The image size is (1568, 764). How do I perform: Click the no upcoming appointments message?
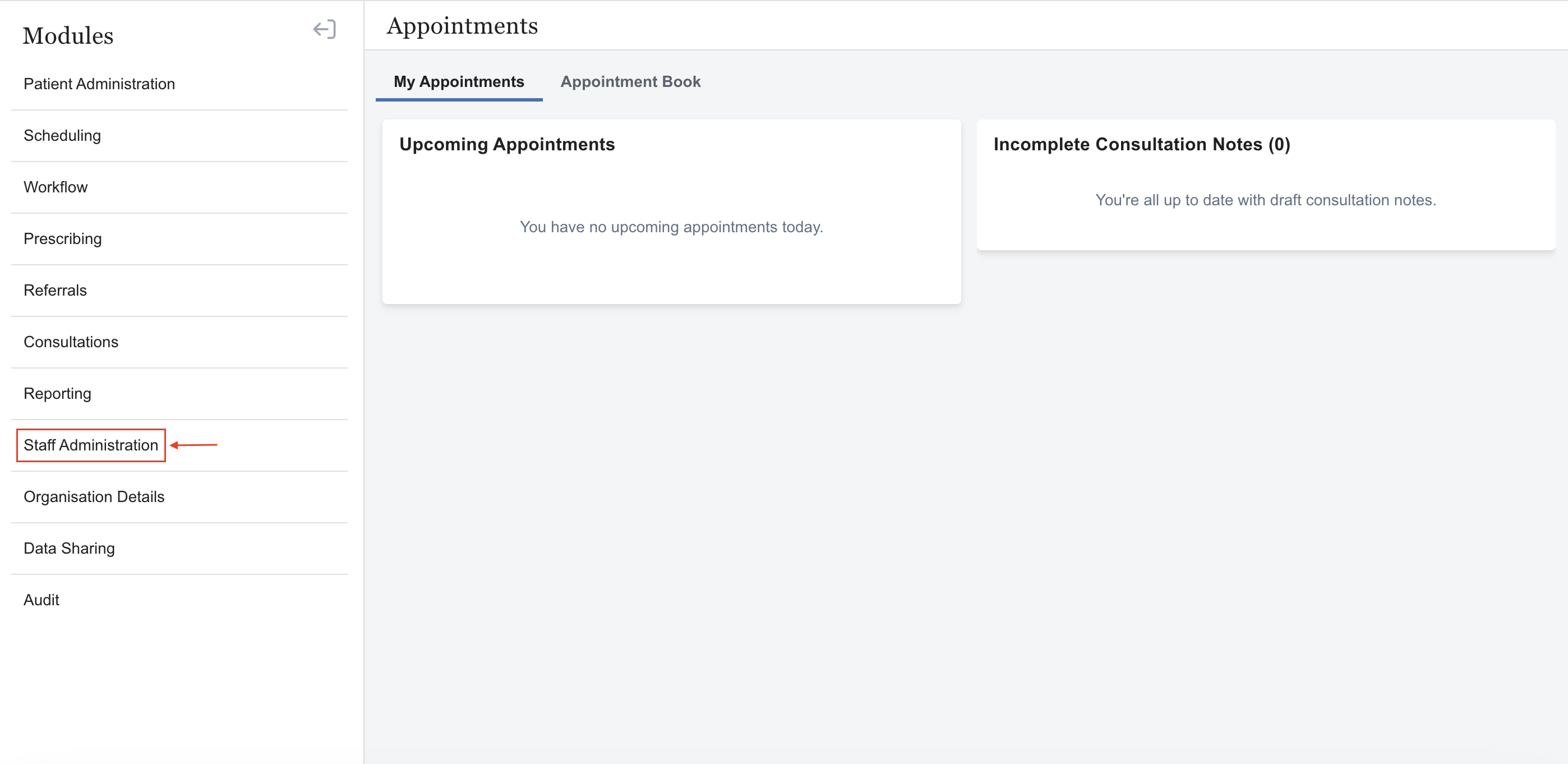coord(671,227)
